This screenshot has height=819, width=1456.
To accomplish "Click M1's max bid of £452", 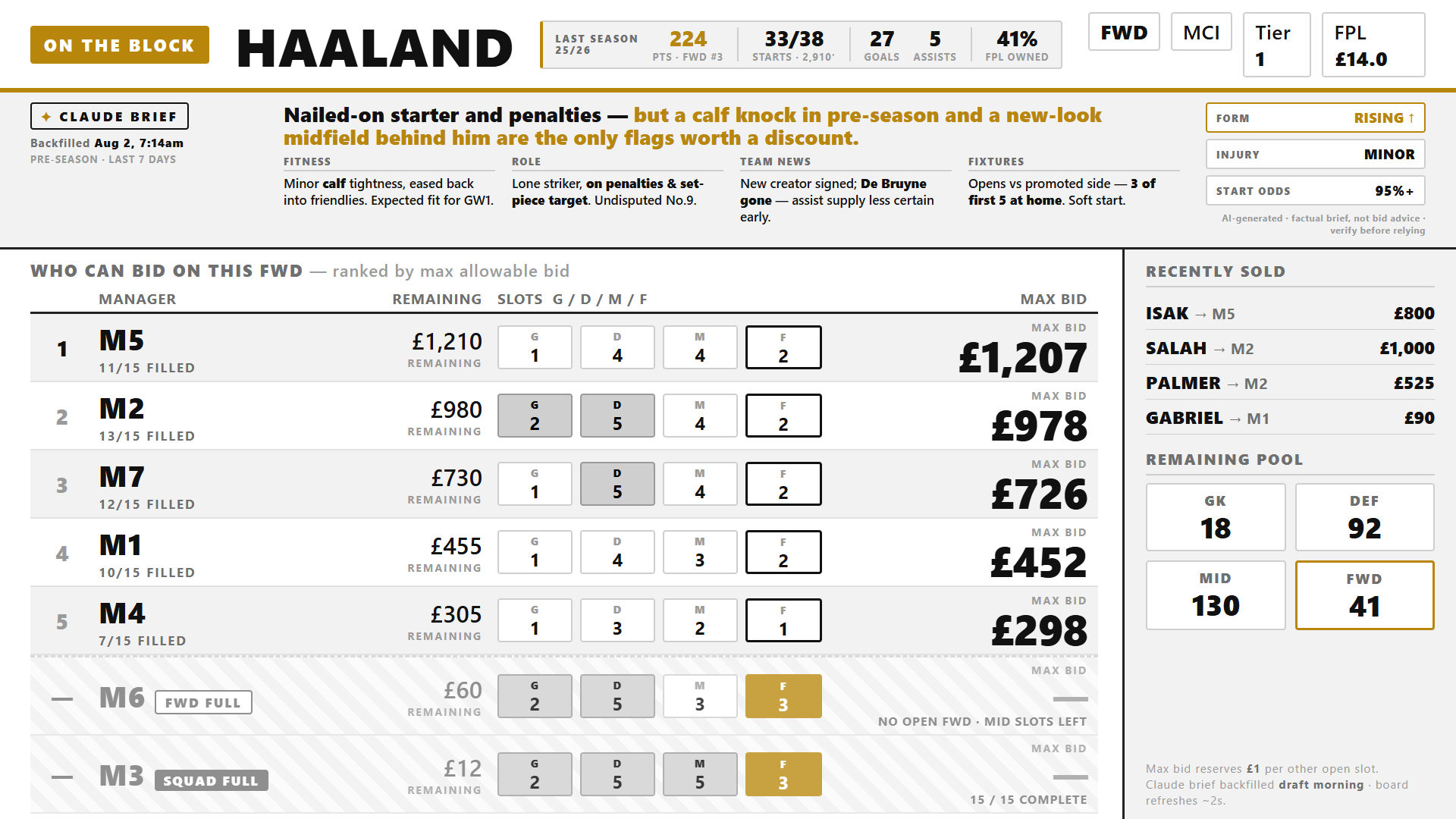I will [x=1038, y=562].
